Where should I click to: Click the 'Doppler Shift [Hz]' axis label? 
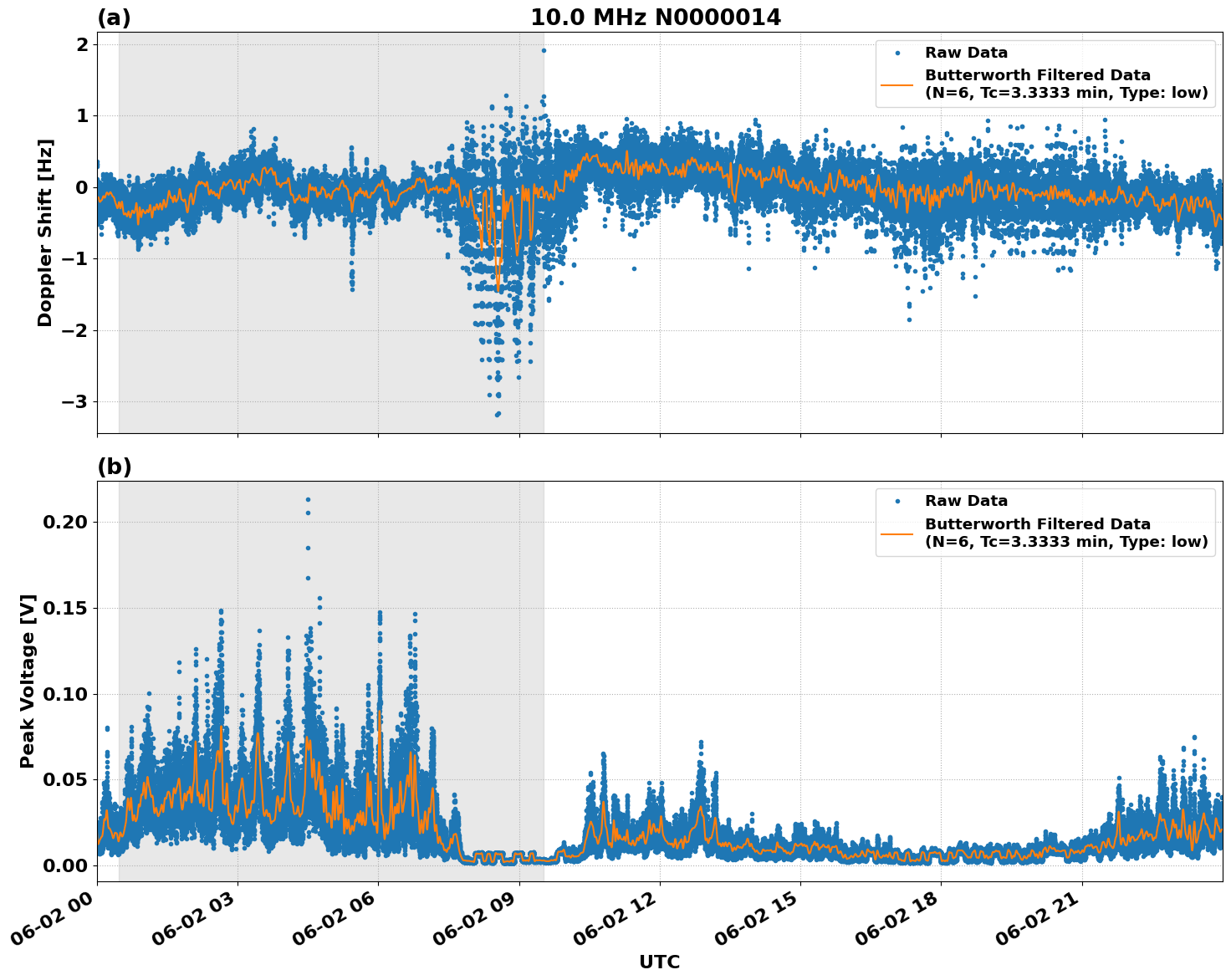[45, 232]
